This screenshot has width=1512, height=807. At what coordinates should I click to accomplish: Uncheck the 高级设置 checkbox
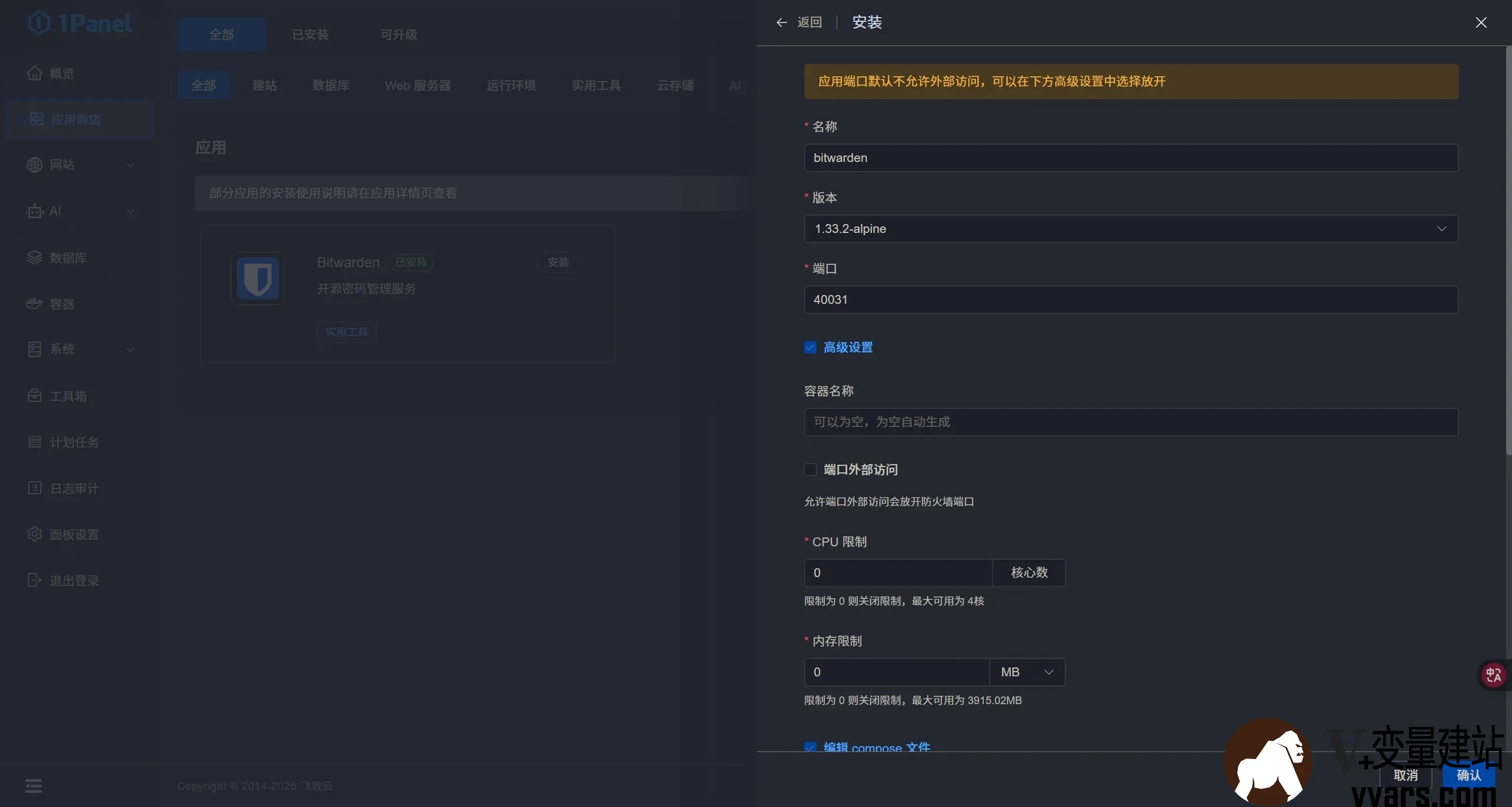(x=810, y=348)
